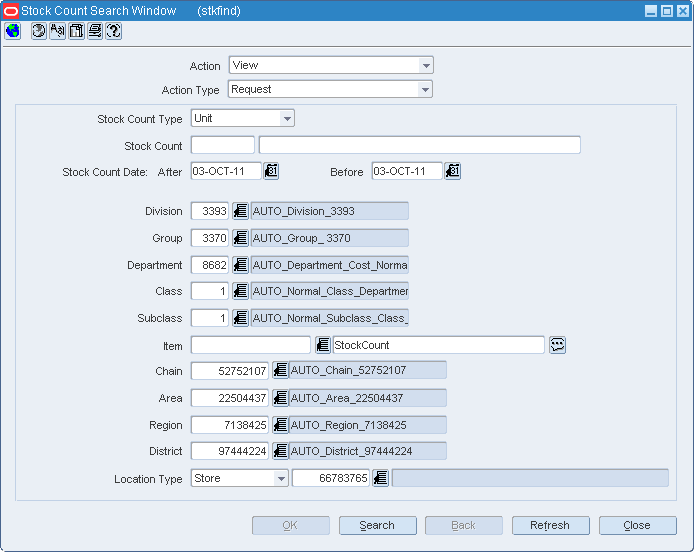Open the Region list of values
Viewport: 694px width, 554px height.
click(280, 425)
